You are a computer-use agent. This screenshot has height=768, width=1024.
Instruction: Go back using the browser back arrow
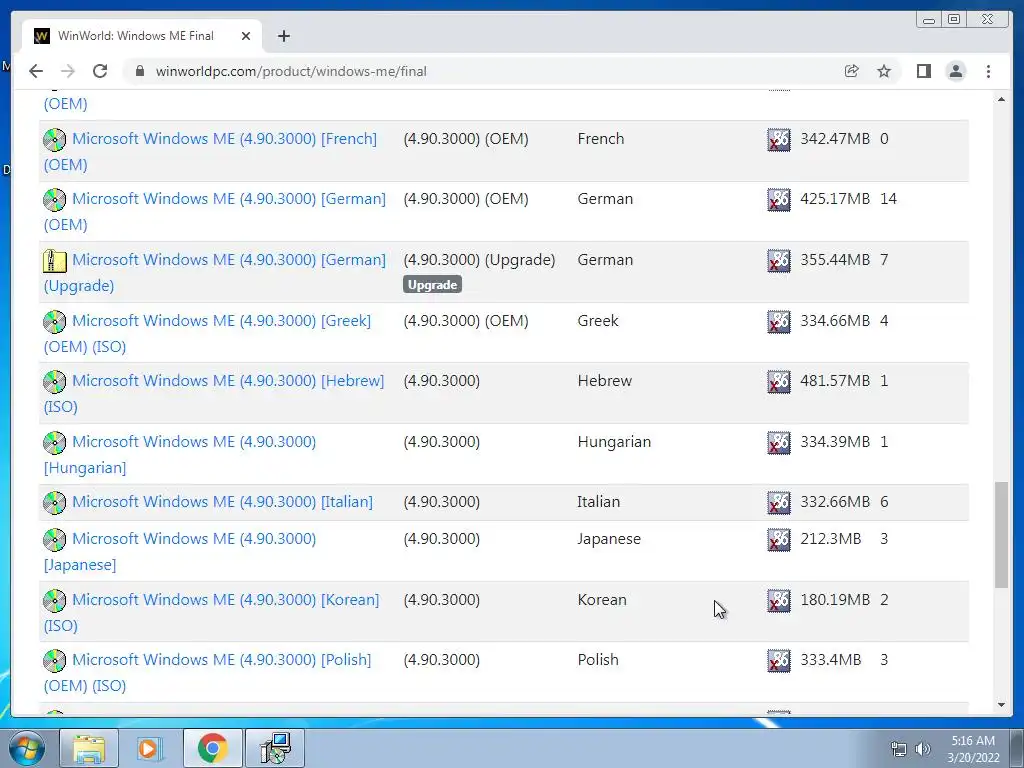pos(36,71)
